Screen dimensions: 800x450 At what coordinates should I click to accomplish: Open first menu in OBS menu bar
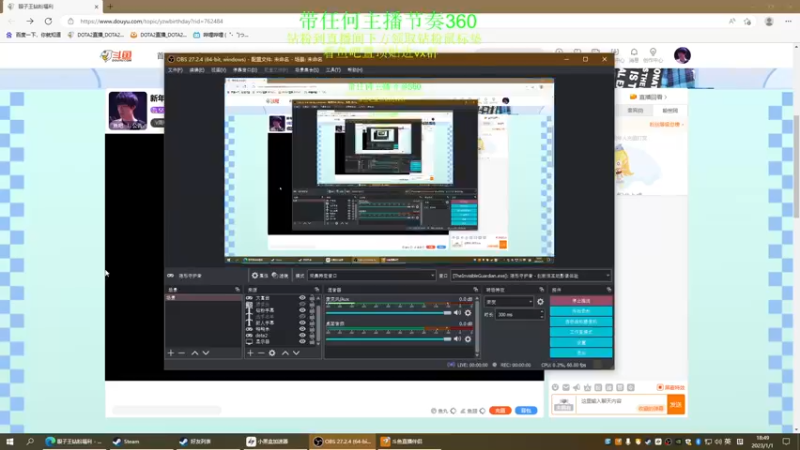[175, 70]
